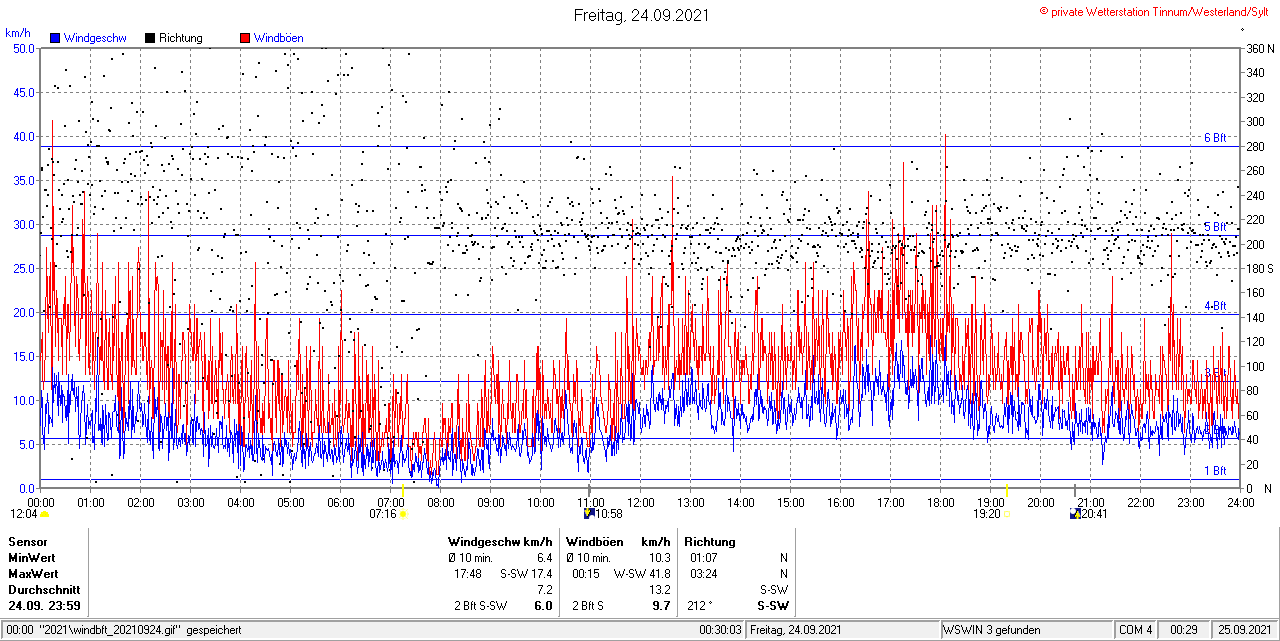Click the 25.09.2021 status bar date
The width and height of the screenshot is (1280, 641).
1245,630
